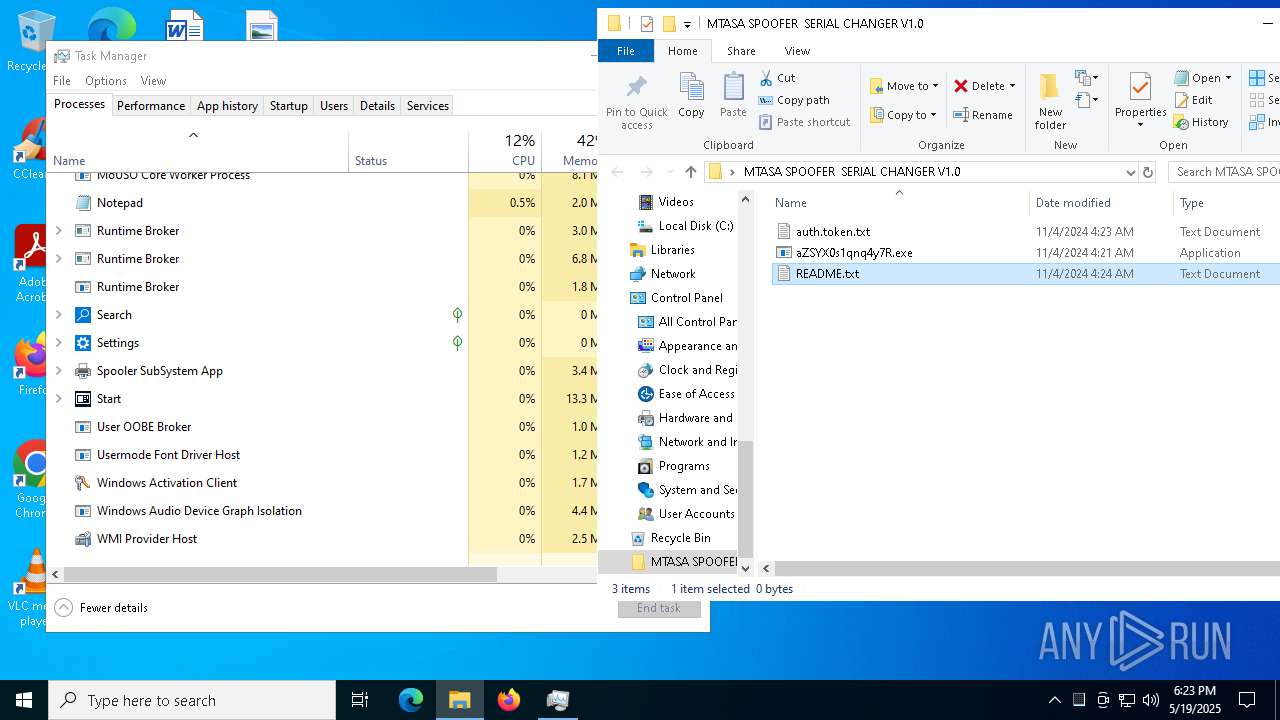The image size is (1280, 720).
Task: Open Task Manager Services tab
Action: (428, 106)
